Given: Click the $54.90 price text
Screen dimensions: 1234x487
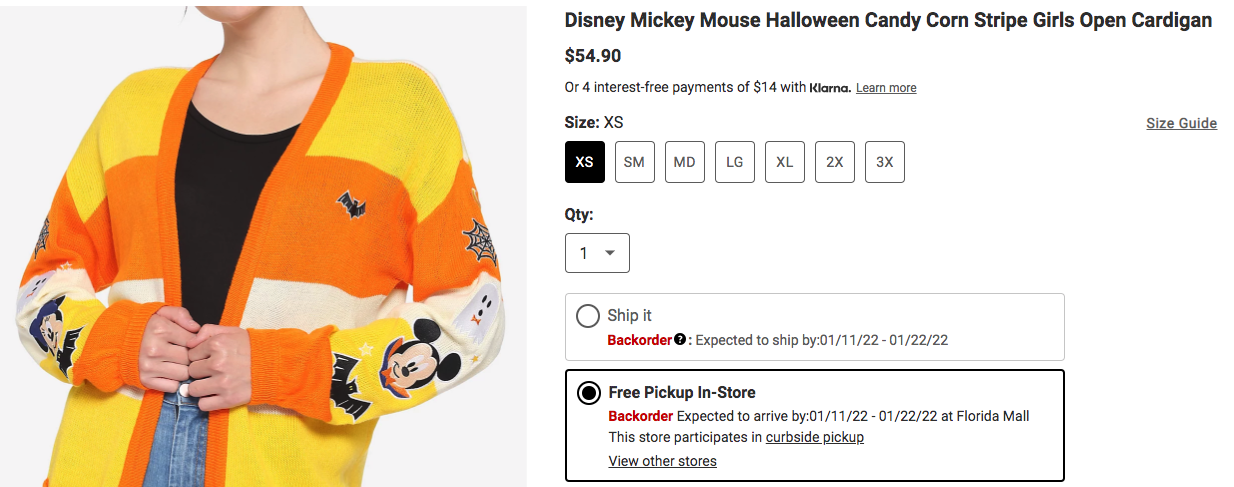Looking at the screenshot, I should (593, 56).
